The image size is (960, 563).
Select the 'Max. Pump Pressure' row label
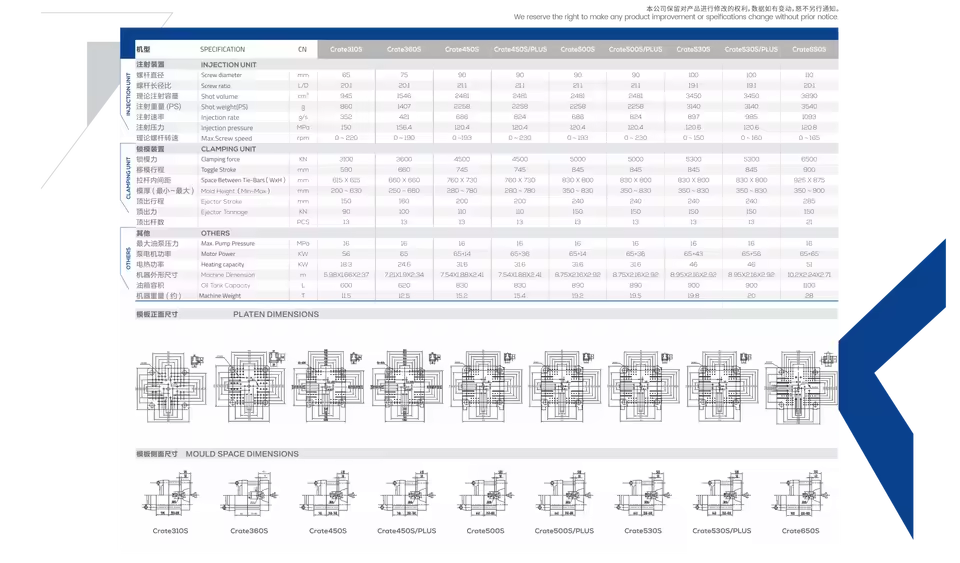coord(228,244)
